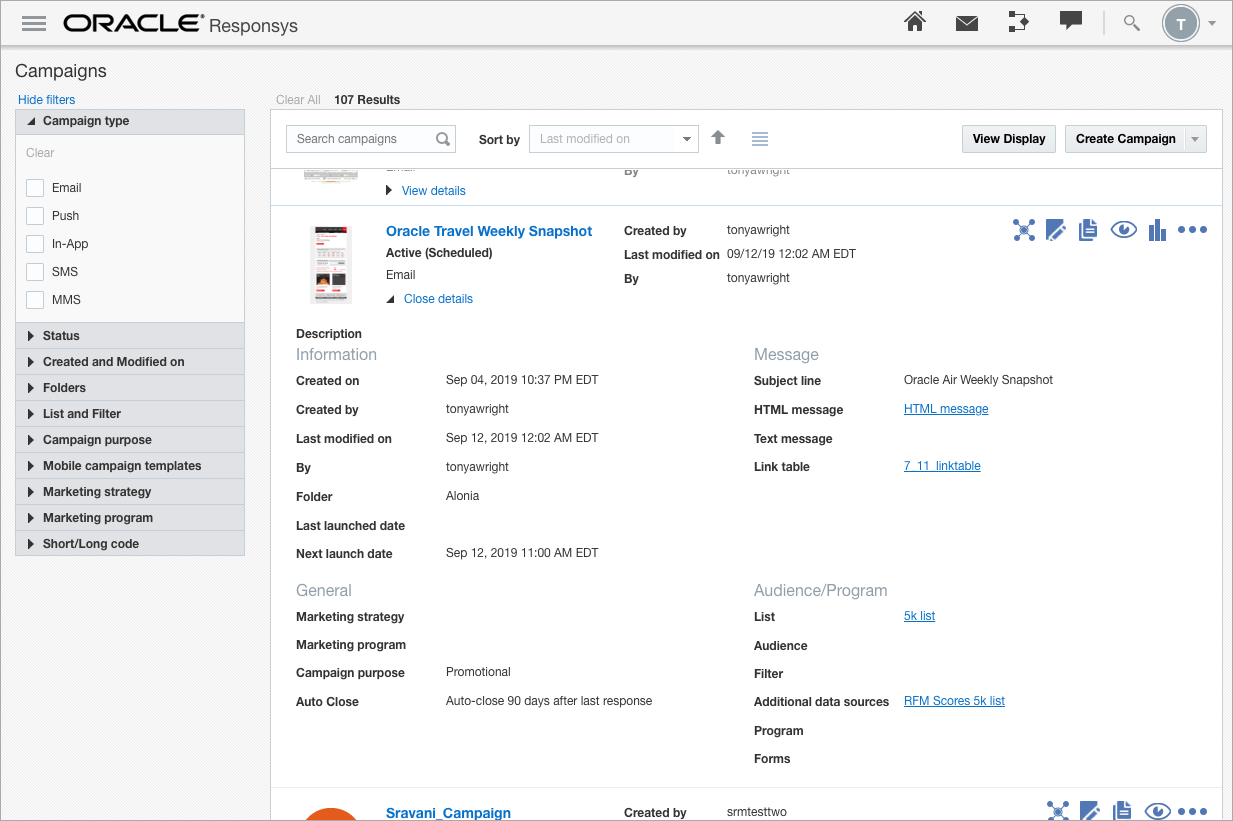The image size is (1233, 821).
Task: Open the user avatar T menu
Action: coord(1181,24)
